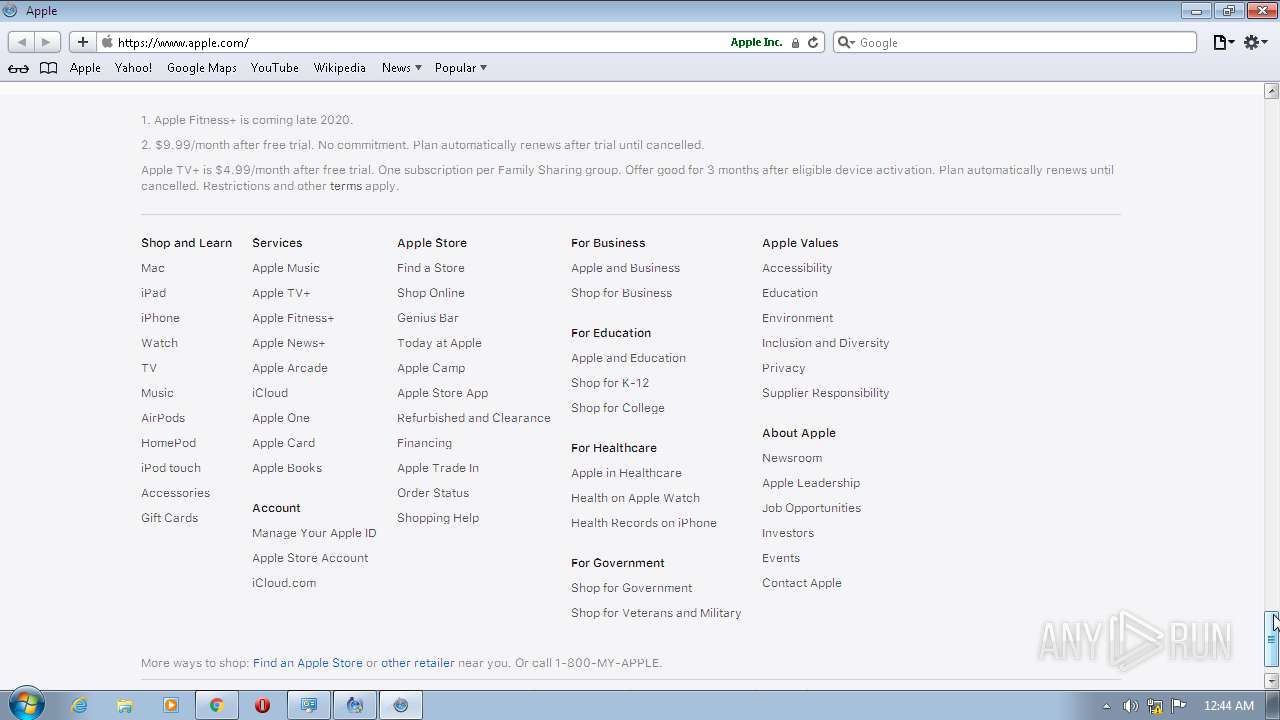Open the Manage Your Apple ID link
This screenshot has height=720, width=1280.
(314, 533)
